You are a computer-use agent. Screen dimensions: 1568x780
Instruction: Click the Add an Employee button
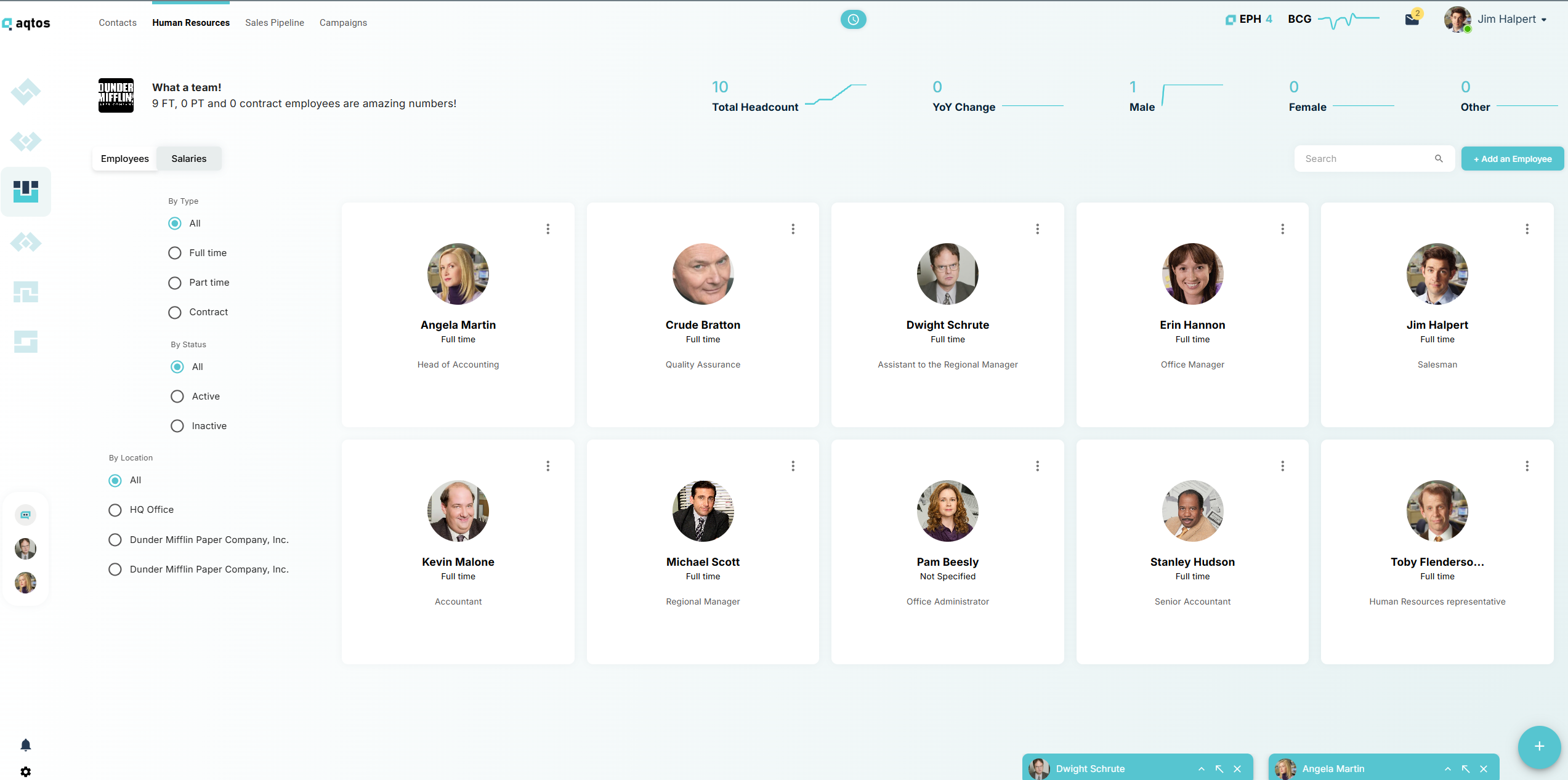(1512, 159)
